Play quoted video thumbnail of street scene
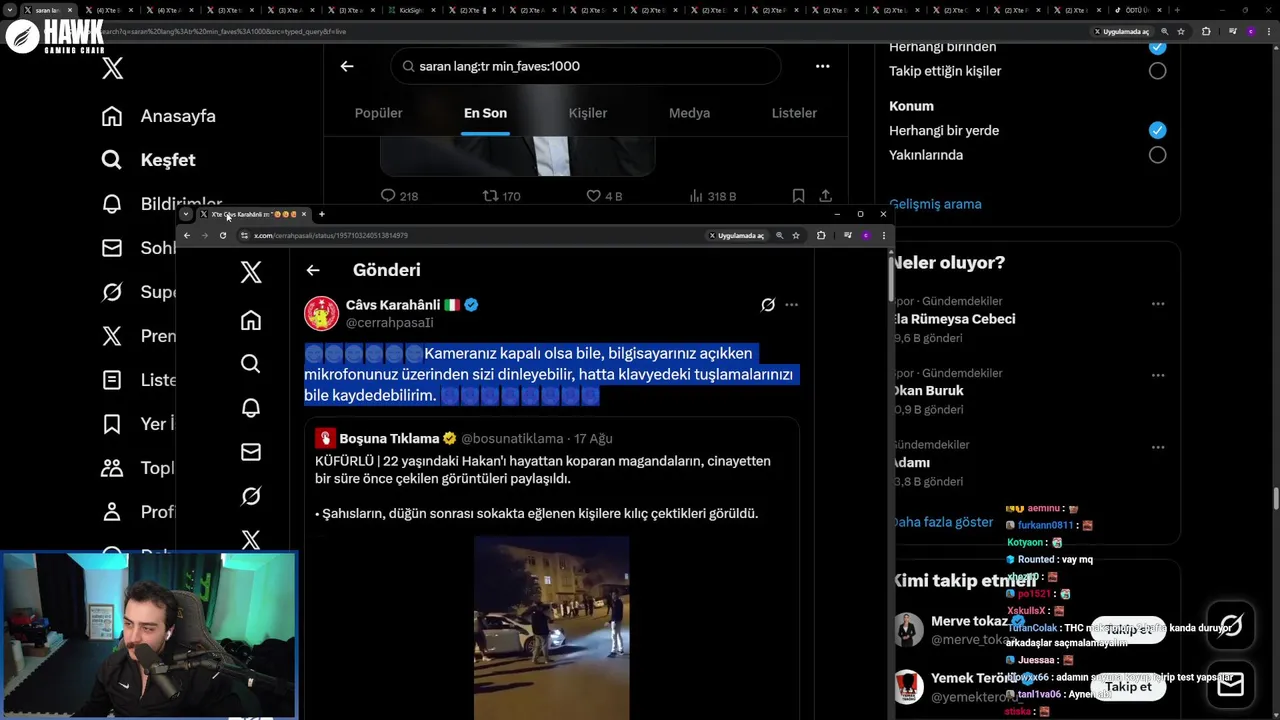The height and width of the screenshot is (720, 1280). (551, 628)
